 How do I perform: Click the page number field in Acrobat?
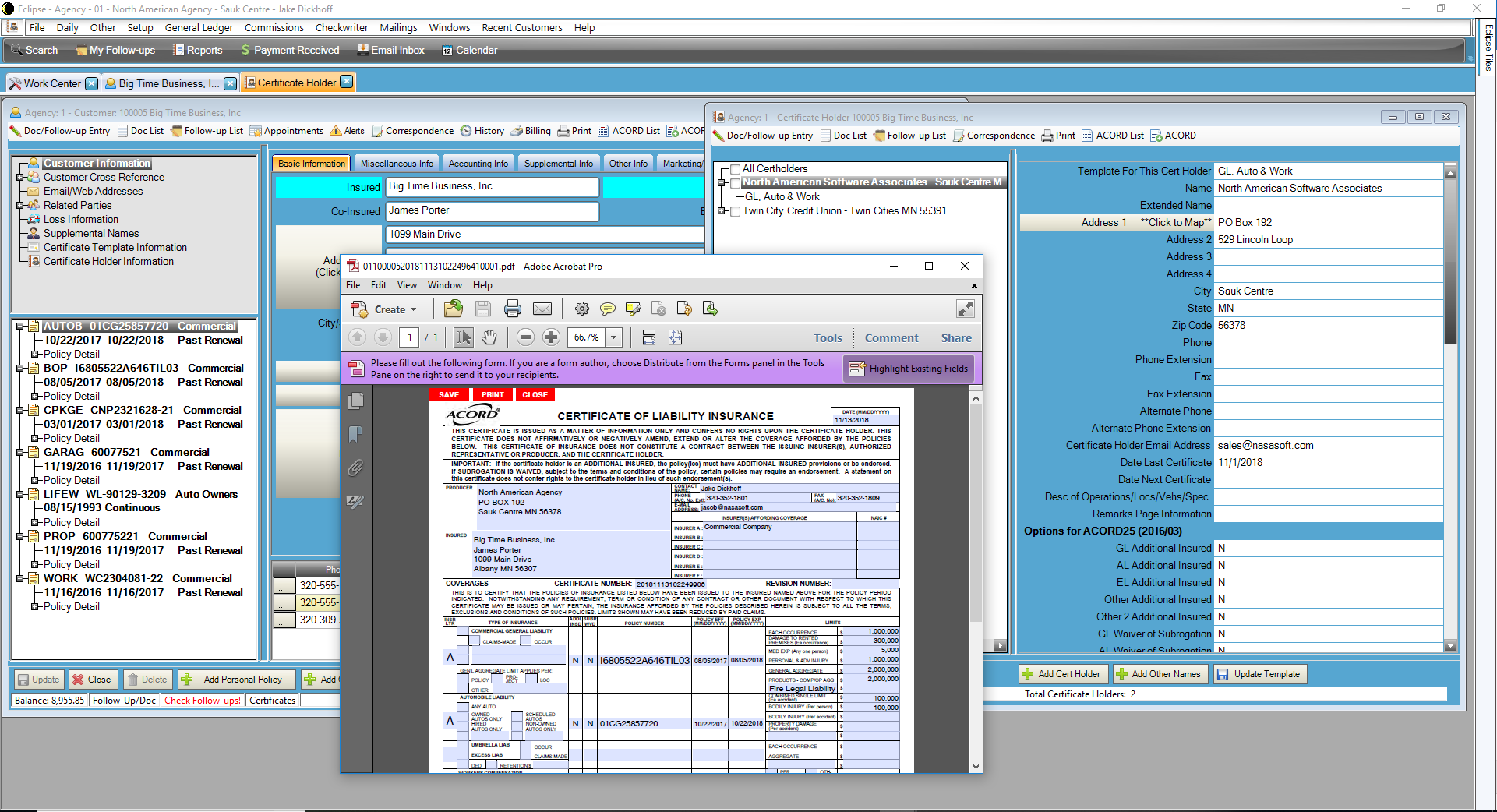tap(410, 337)
